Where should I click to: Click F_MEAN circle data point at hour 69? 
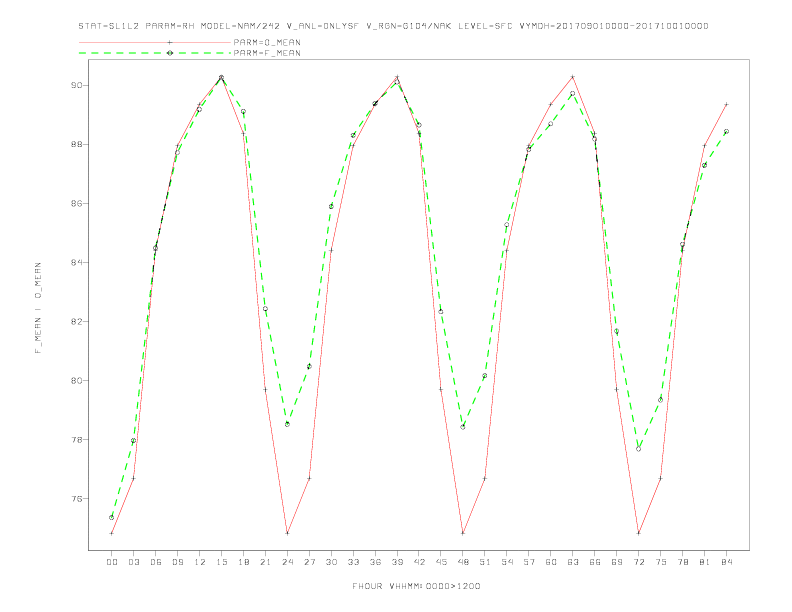(617, 331)
